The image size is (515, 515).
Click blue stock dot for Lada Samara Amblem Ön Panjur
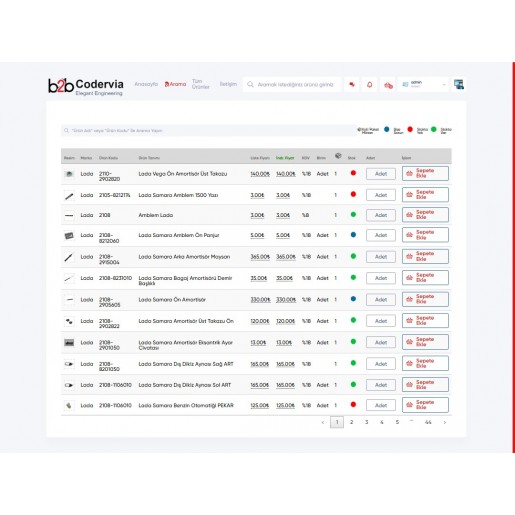click(x=353, y=235)
